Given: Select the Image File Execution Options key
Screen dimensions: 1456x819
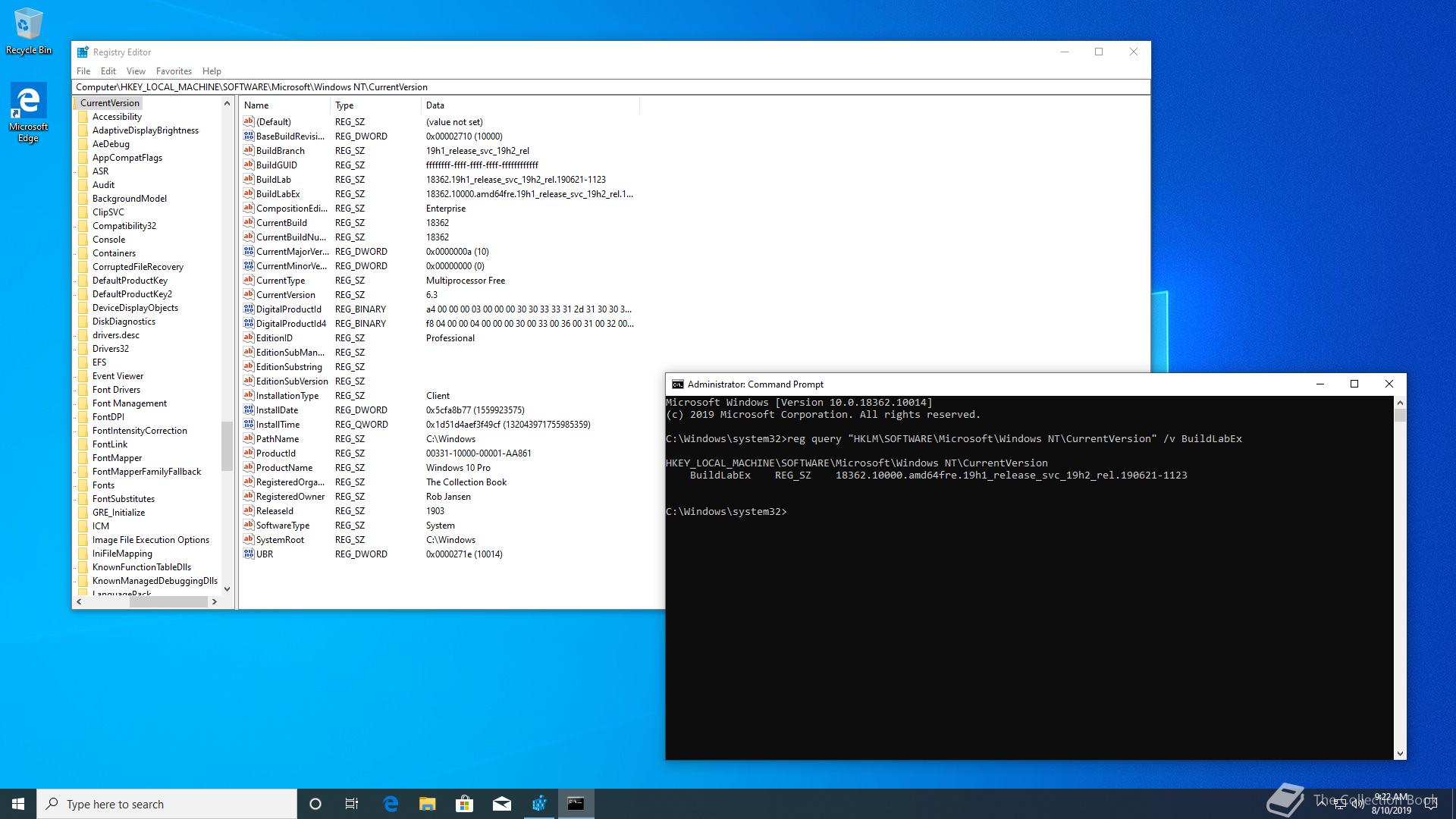Looking at the screenshot, I should 150,540.
